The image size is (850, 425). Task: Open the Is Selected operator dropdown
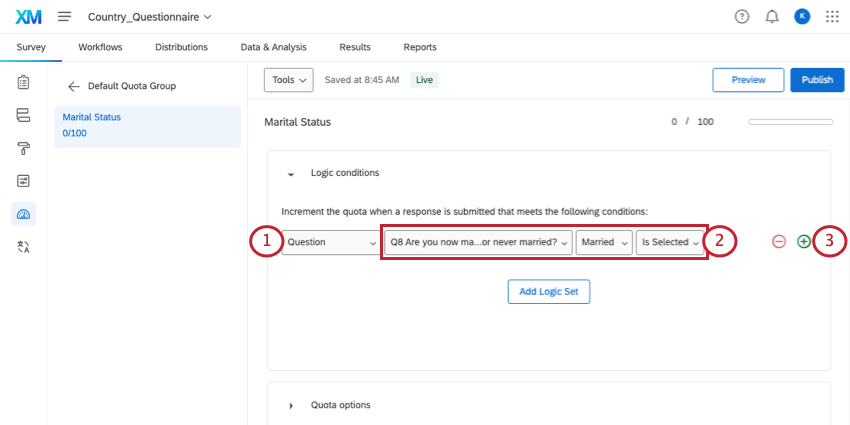point(670,242)
